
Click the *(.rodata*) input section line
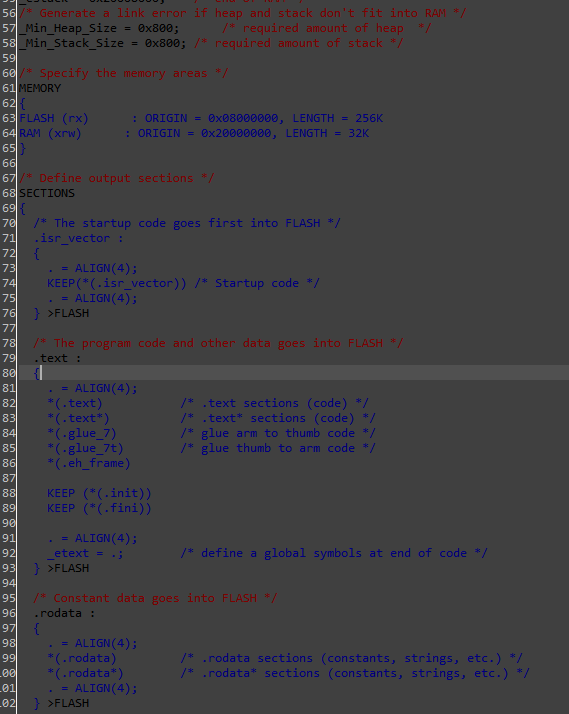85,673
